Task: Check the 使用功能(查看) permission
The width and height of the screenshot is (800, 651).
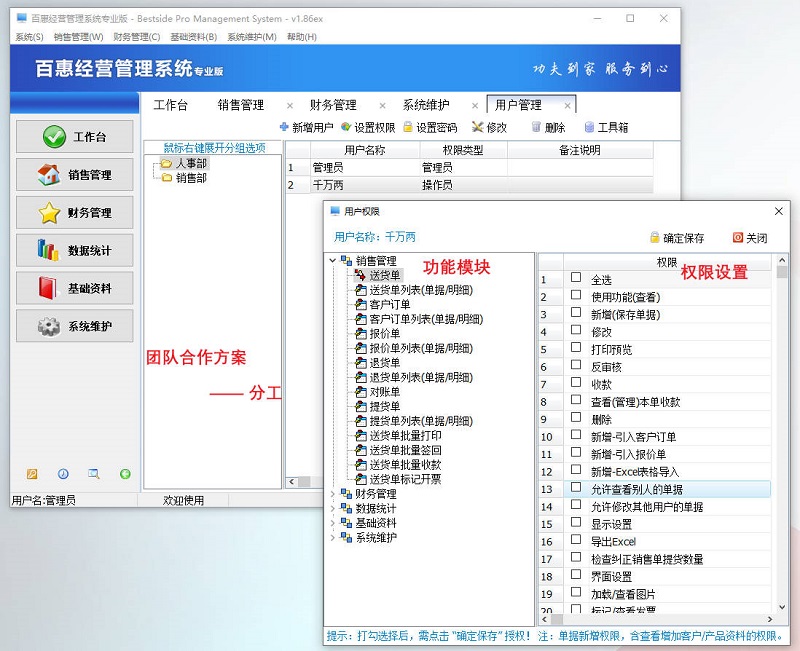Action: tap(576, 294)
